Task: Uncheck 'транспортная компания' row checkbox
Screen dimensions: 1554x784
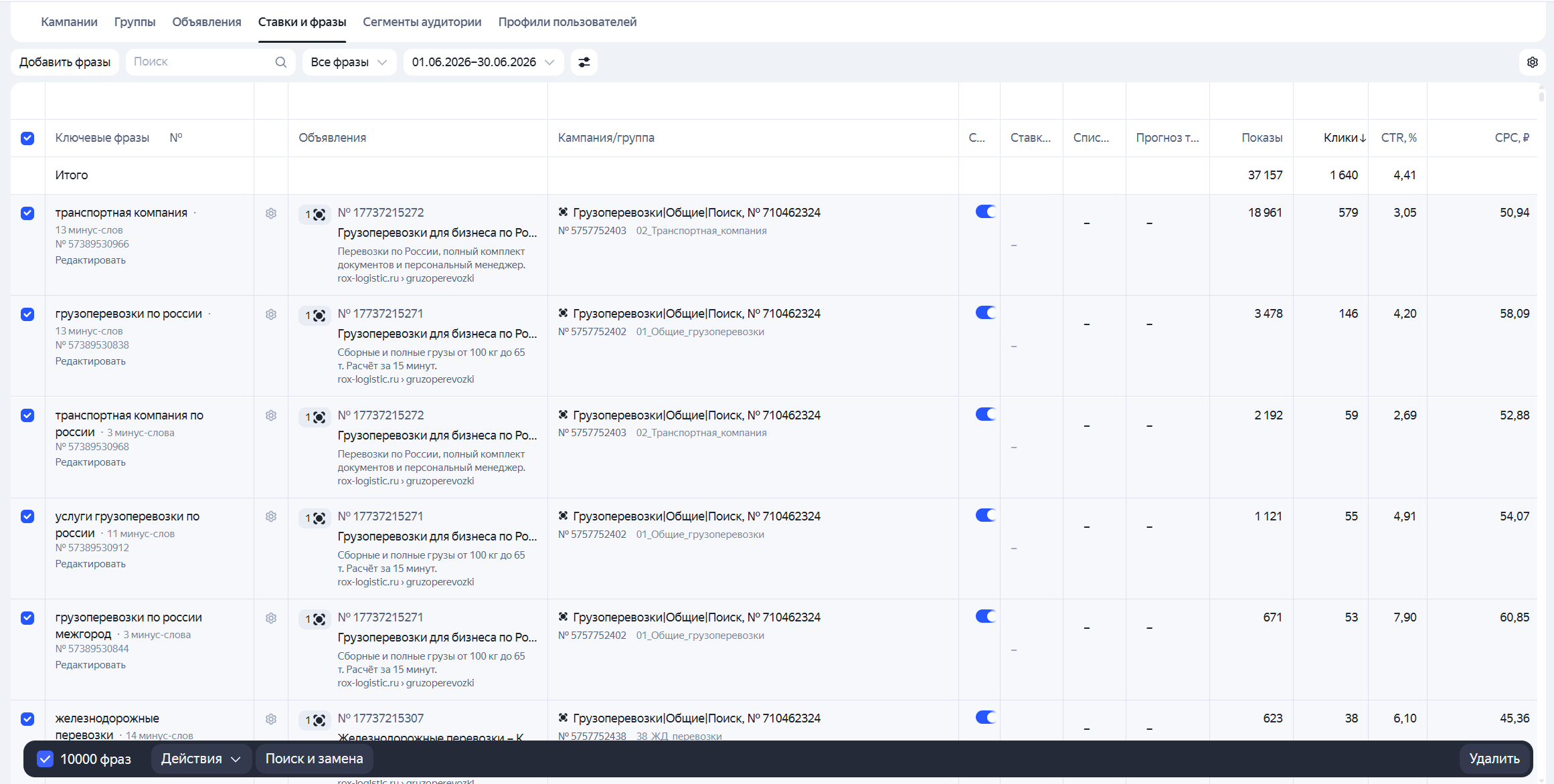Action: click(27, 213)
